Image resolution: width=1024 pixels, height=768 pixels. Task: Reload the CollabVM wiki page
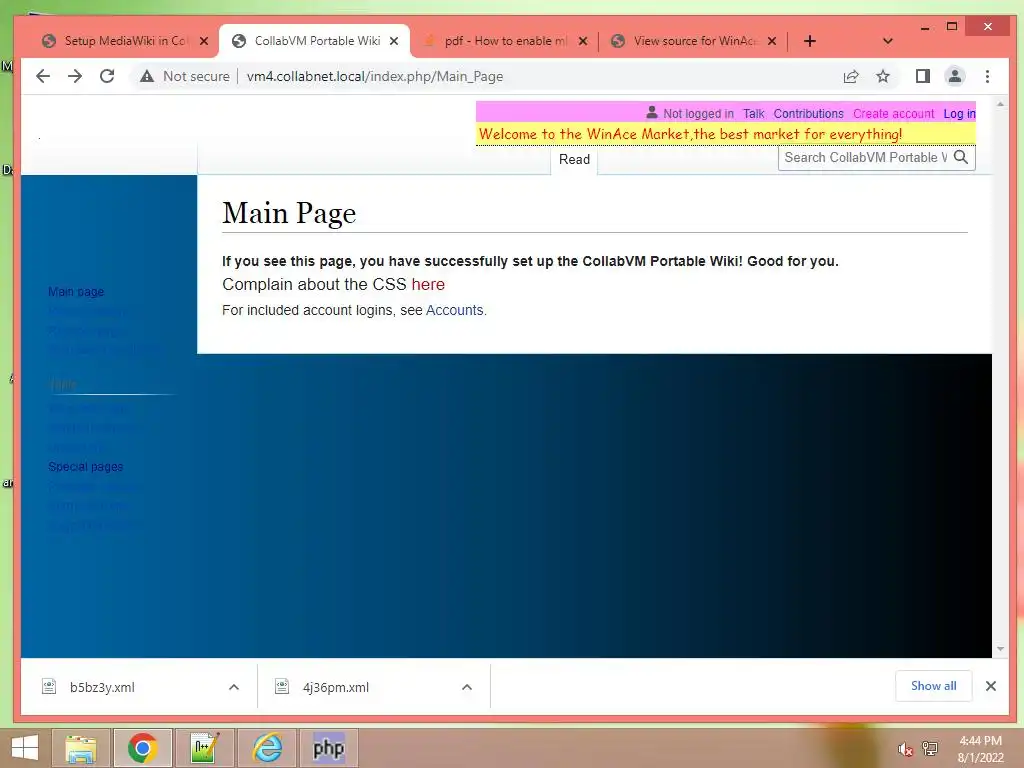[x=107, y=76]
